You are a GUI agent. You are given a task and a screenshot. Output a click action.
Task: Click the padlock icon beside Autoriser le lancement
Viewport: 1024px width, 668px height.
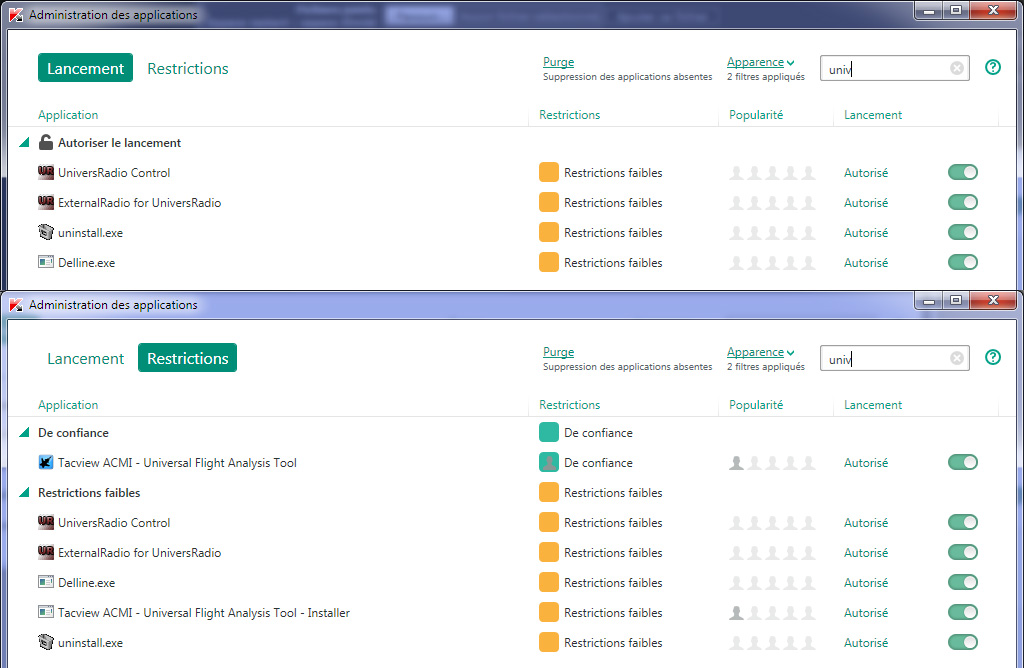click(x=45, y=143)
